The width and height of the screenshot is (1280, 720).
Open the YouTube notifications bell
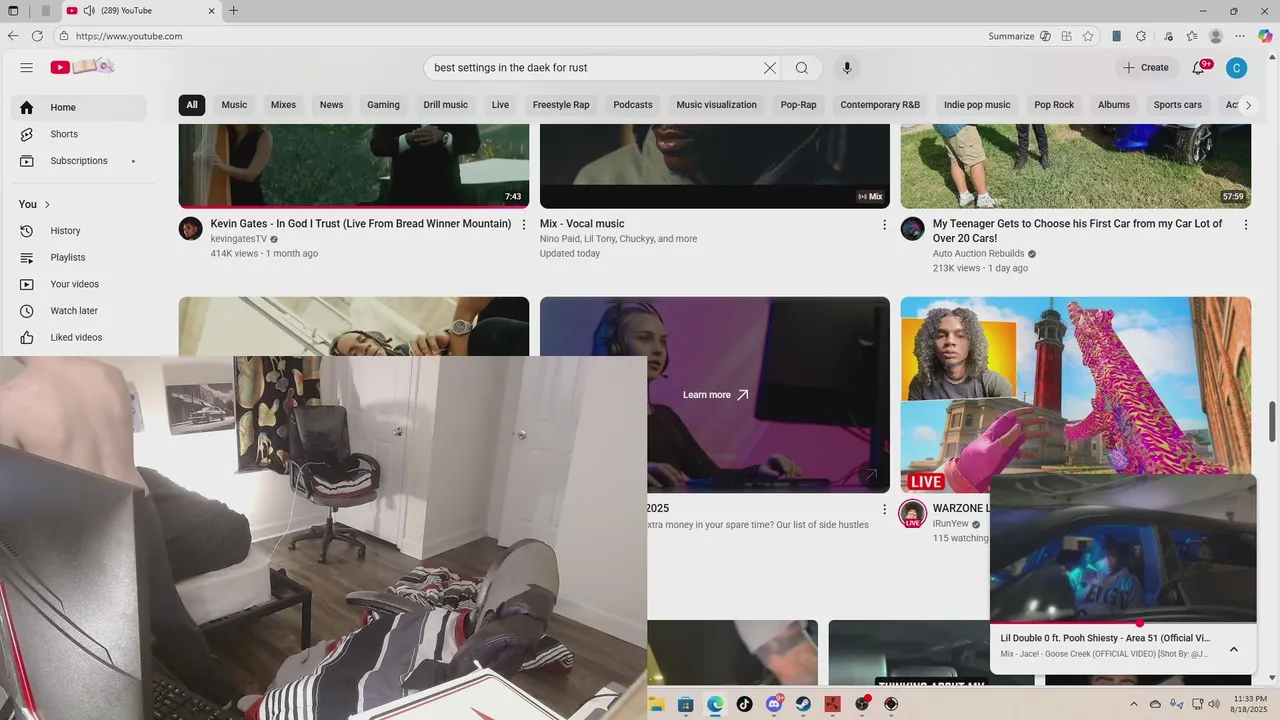(1199, 68)
